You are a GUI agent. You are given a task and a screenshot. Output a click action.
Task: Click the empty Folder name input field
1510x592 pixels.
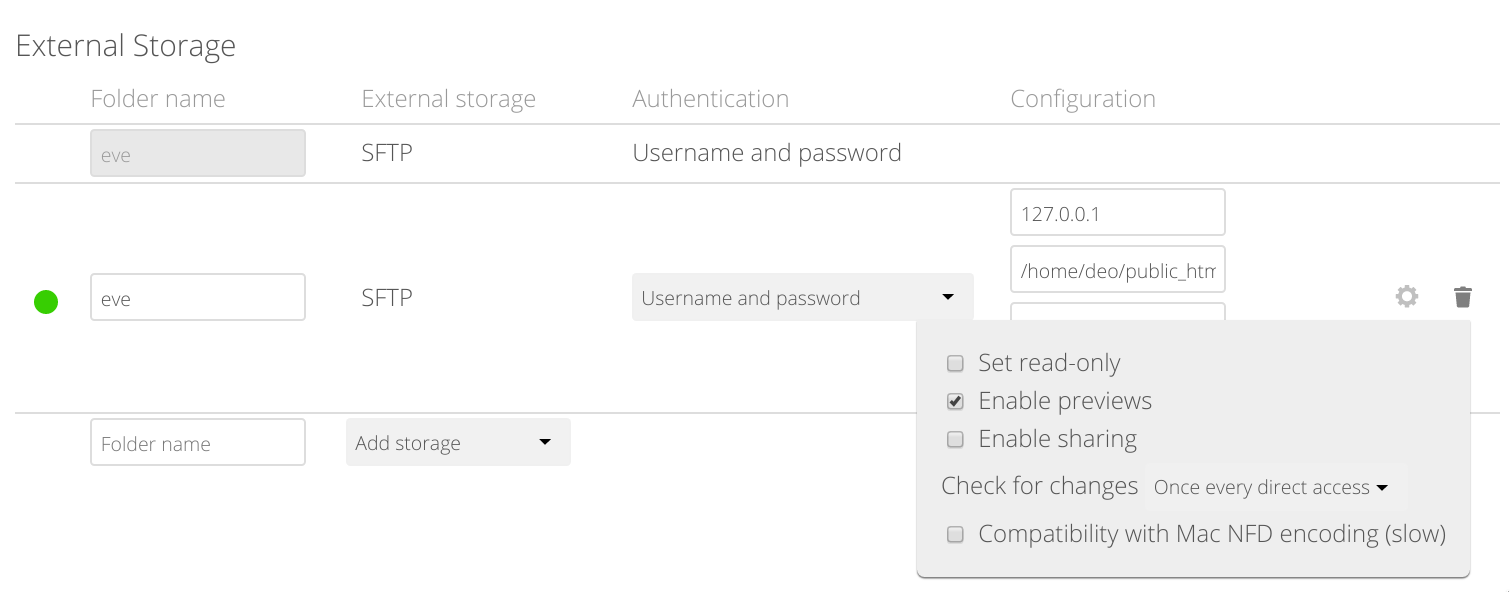(x=197, y=443)
